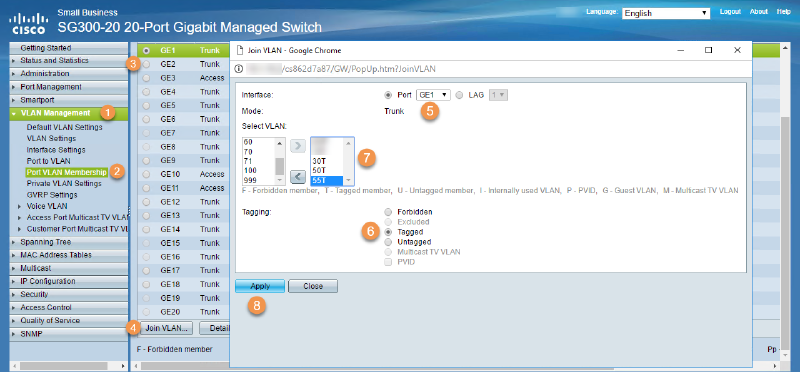Select VLAN 30T in selected list

[327, 160]
